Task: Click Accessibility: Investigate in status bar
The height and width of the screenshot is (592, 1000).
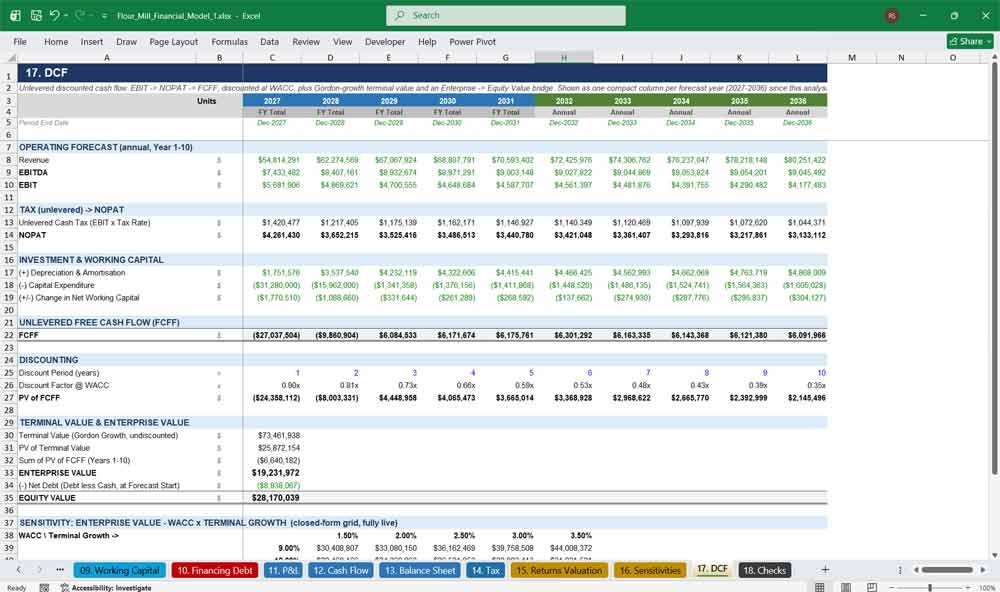Action: tap(106, 588)
